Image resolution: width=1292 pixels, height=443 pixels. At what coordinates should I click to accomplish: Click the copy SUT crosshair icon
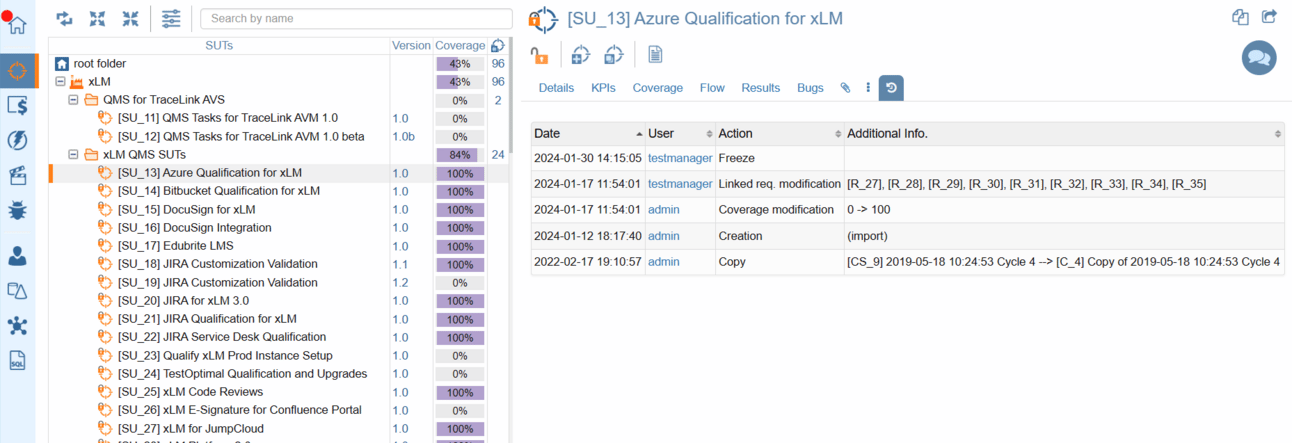pos(614,54)
